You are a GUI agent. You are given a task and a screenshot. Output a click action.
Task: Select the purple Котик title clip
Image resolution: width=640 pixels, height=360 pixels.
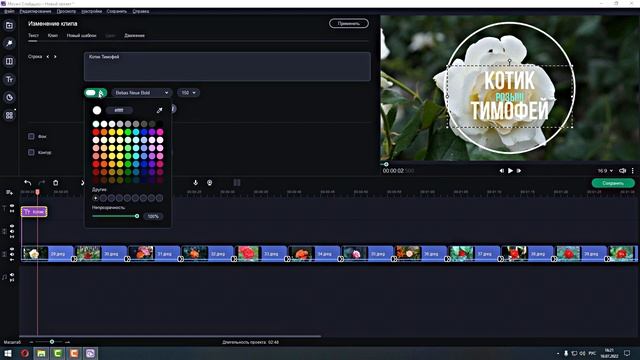coord(34,212)
